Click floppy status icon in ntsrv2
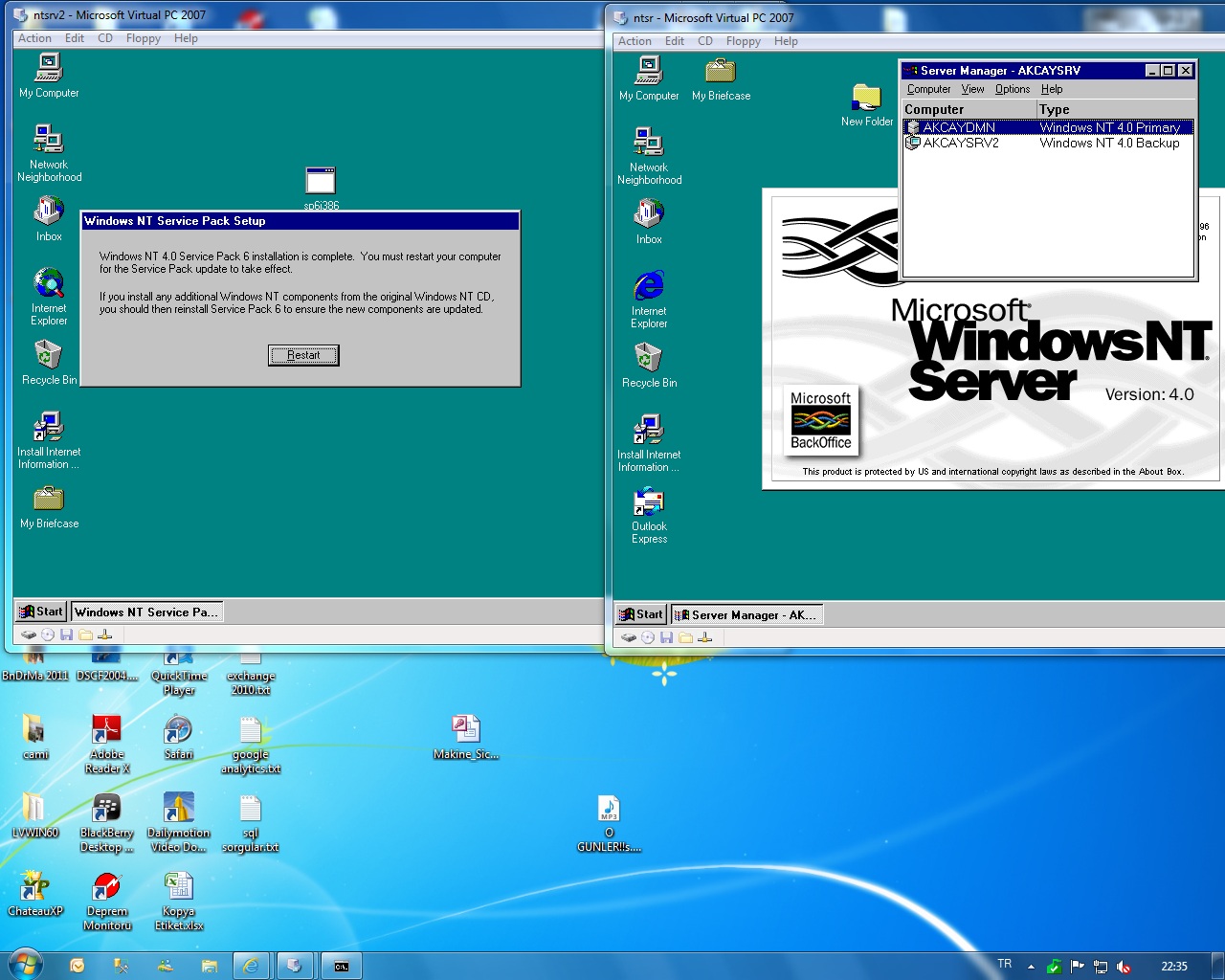This screenshot has width=1225, height=980. click(x=66, y=635)
